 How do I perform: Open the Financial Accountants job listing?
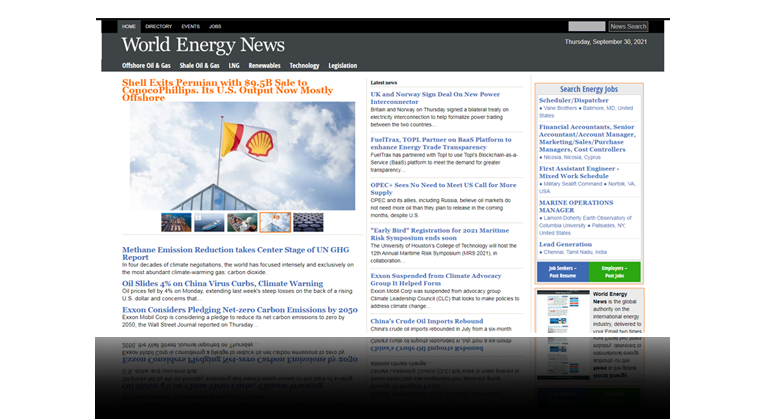click(x=587, y=138)
